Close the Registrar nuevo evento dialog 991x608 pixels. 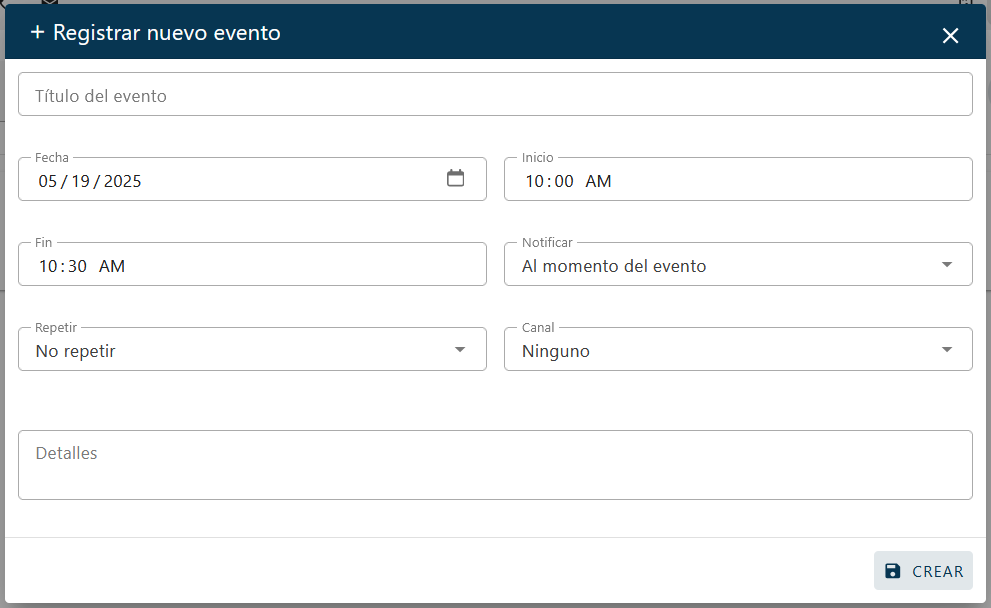click(x=950, y=35)
